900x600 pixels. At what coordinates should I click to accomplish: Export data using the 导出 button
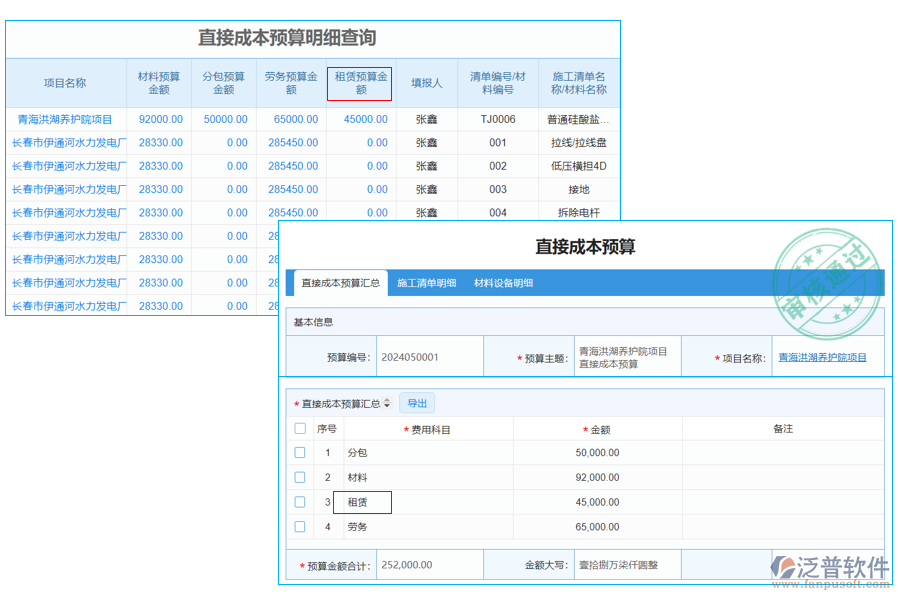(x=417, y=403)
